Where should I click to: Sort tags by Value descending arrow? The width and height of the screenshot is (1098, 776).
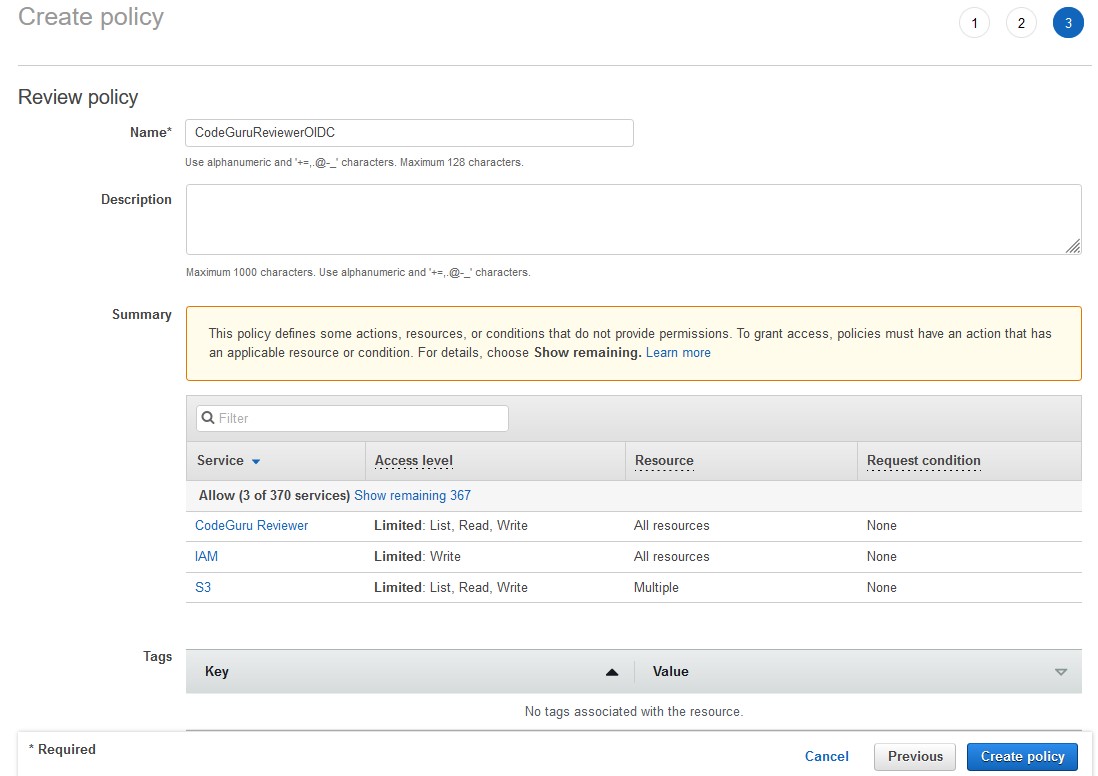tap(1061, 672)
